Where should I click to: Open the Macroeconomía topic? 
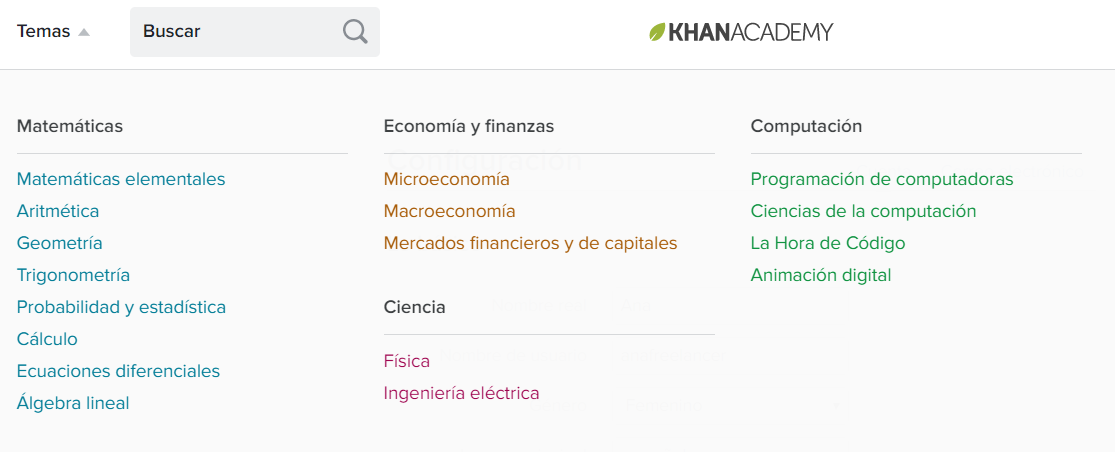449,211
